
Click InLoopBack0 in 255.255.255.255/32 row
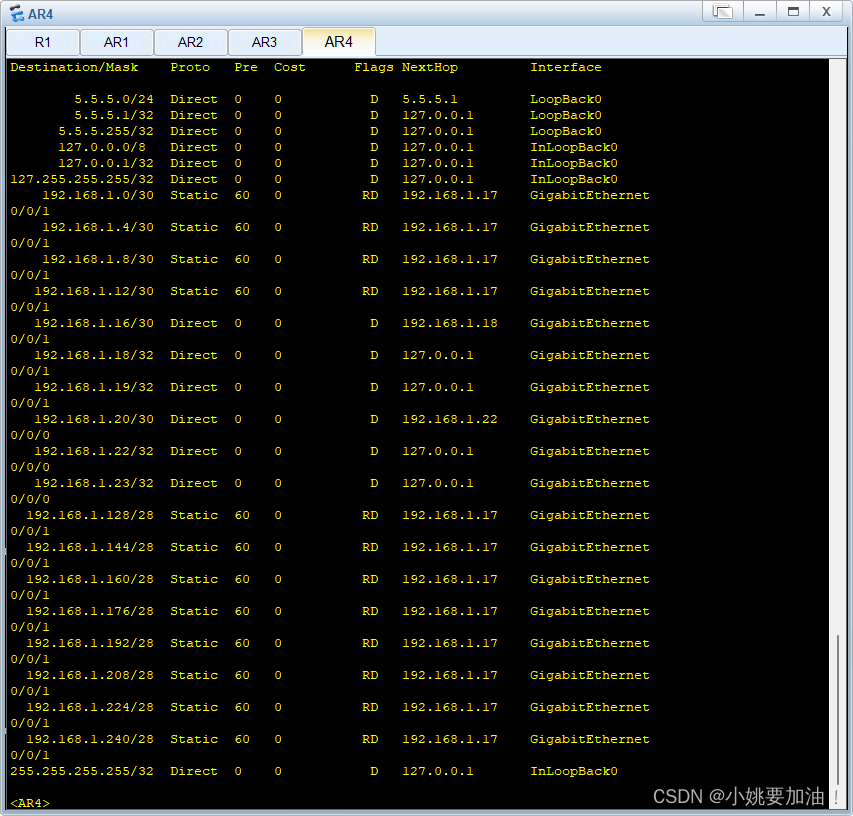click(x=574, y=771)
